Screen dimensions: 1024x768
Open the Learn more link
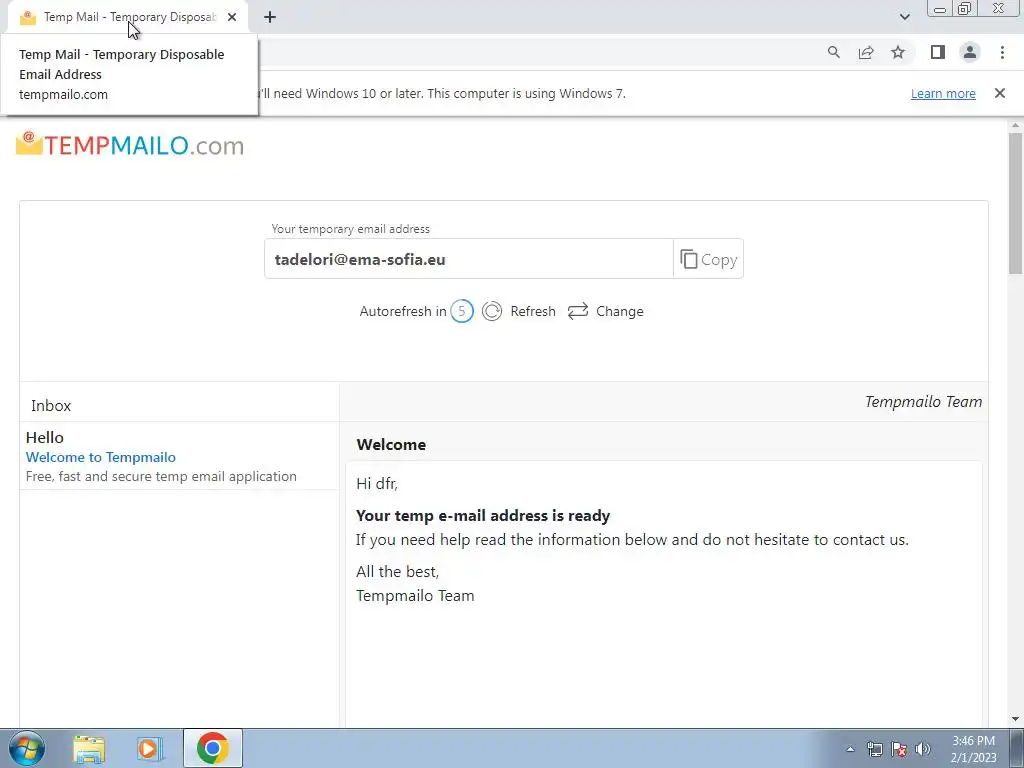(943, 93)
